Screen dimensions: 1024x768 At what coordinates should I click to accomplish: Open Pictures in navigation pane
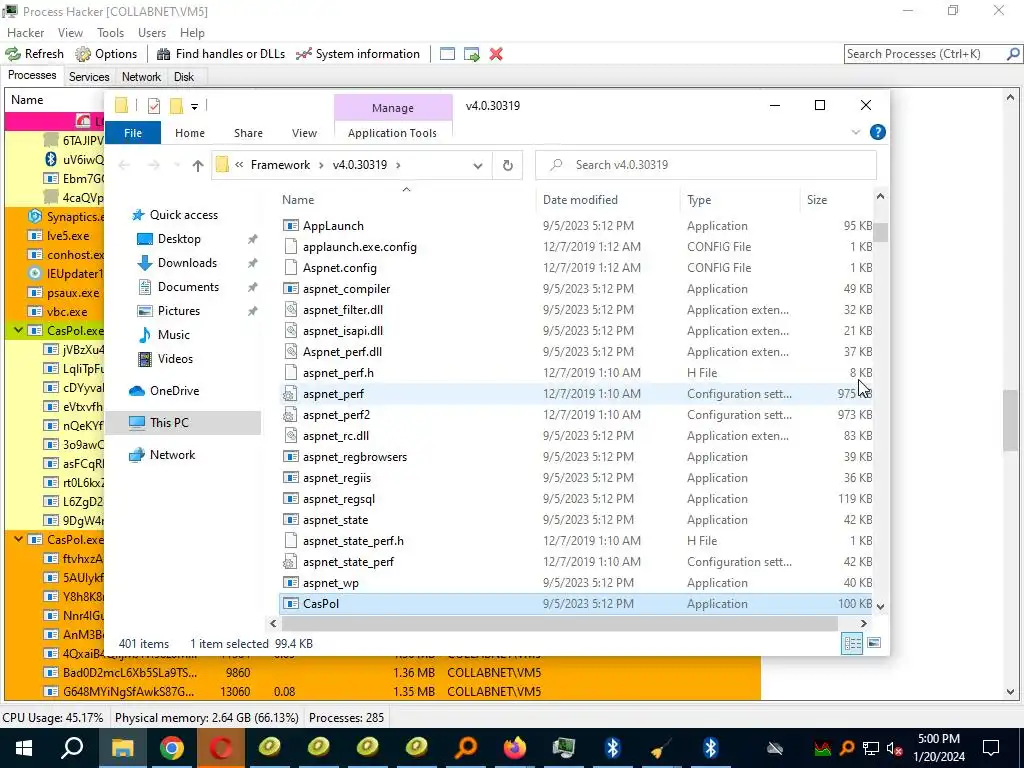tap(178, 311)
